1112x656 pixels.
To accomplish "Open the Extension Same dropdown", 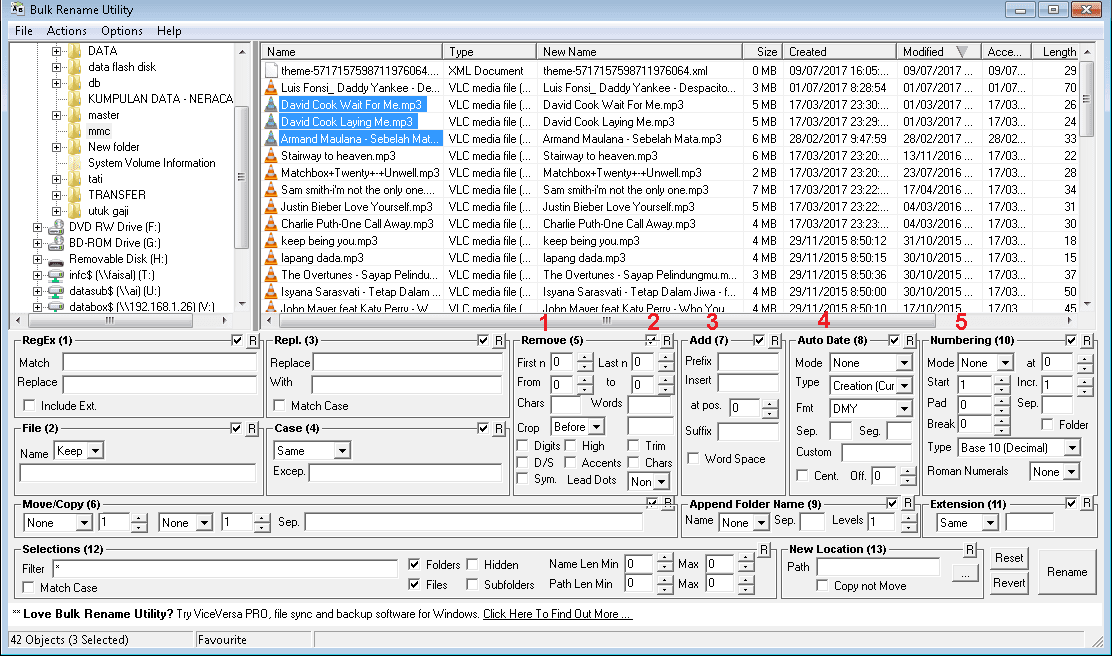I will pos(967,523).
